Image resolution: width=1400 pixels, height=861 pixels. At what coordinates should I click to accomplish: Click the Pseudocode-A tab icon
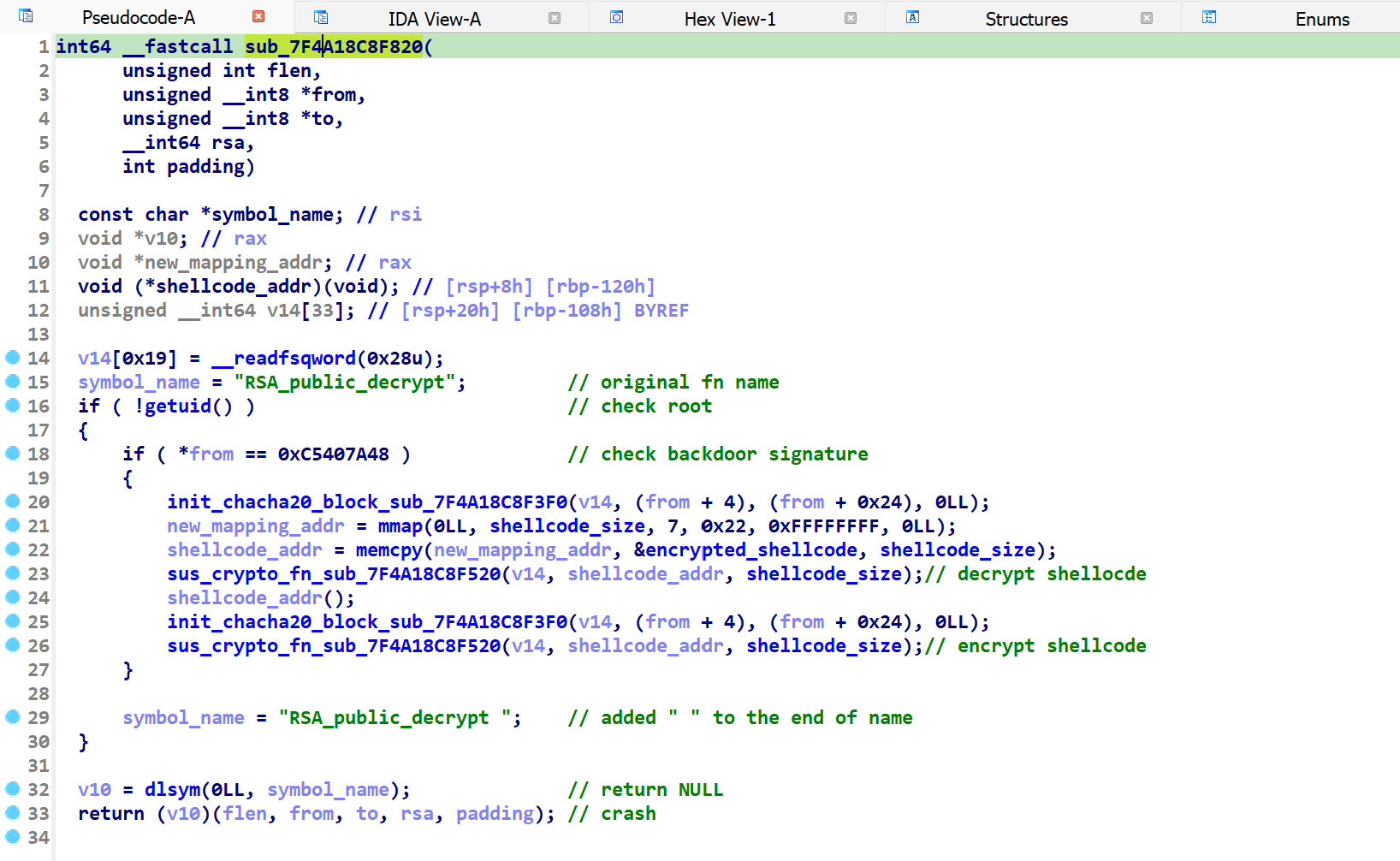pyautogui.click(x=26, y=15)
